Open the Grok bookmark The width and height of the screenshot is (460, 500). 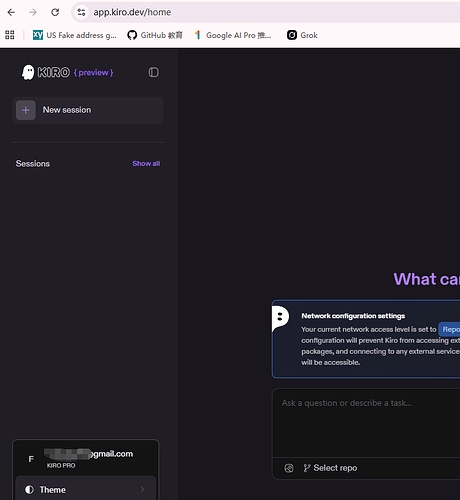point(302,35)
